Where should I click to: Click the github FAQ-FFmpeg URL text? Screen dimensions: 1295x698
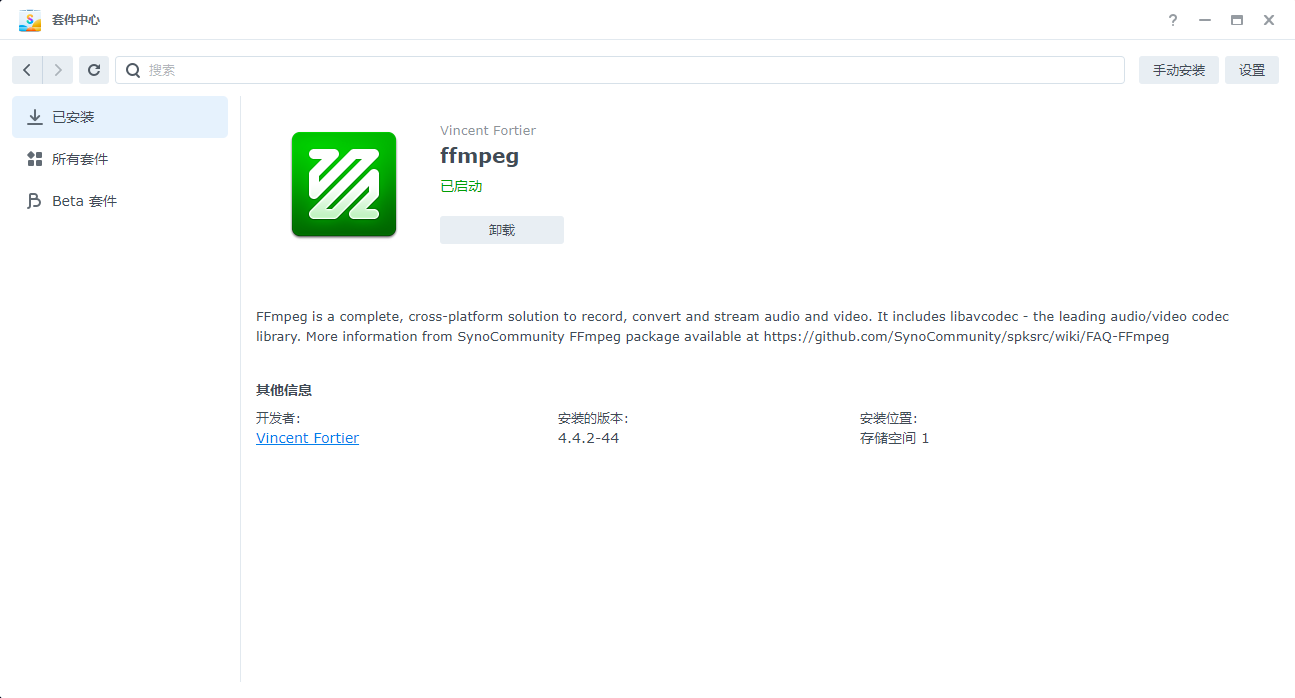[x=966, y=337]
